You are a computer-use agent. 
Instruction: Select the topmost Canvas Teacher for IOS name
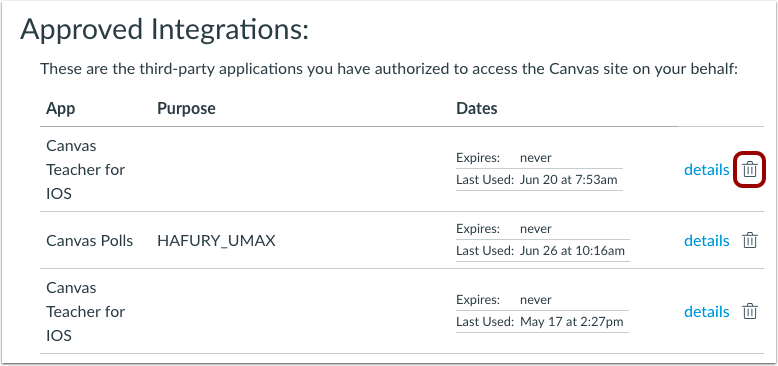[x=85, y=170]
